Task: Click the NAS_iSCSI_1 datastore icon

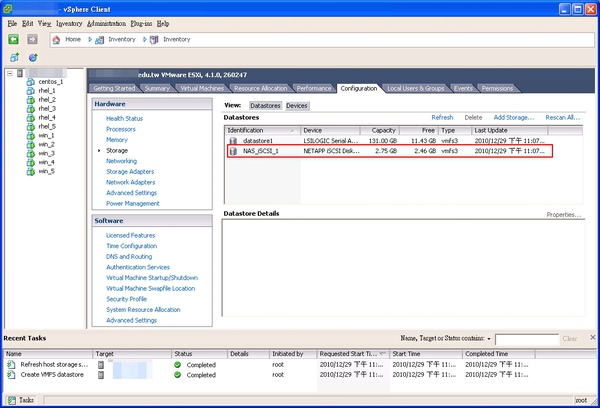Action: (x=233, y=151)
